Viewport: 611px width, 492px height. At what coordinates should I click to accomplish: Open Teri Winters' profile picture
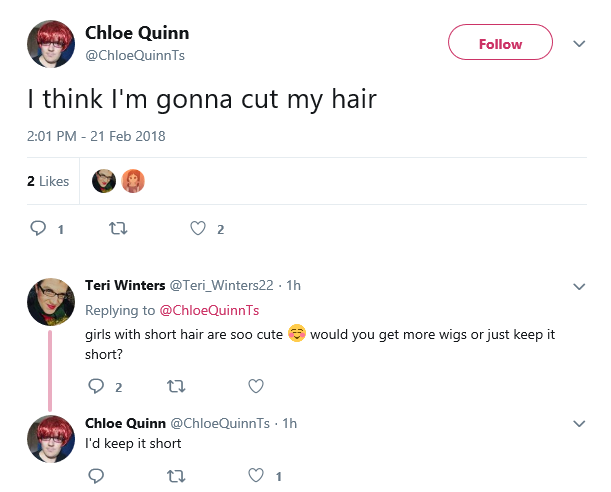tap(51, 302)
